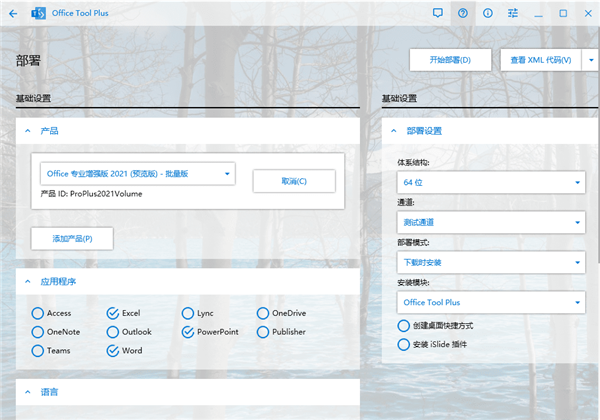Toggle the PowerPoint application checkbox
Screen dimensions: 600x420
click(x=188, y=331)
